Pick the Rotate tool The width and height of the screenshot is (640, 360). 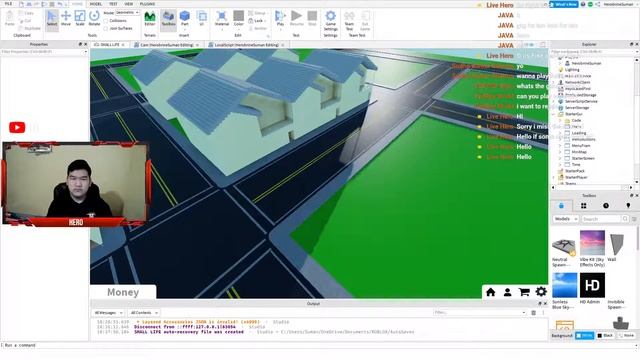pos(94,19)
